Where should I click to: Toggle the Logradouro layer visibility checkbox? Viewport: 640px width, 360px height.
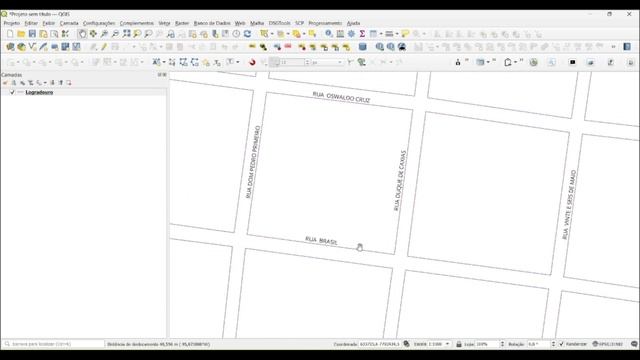(x=12, y=93)
